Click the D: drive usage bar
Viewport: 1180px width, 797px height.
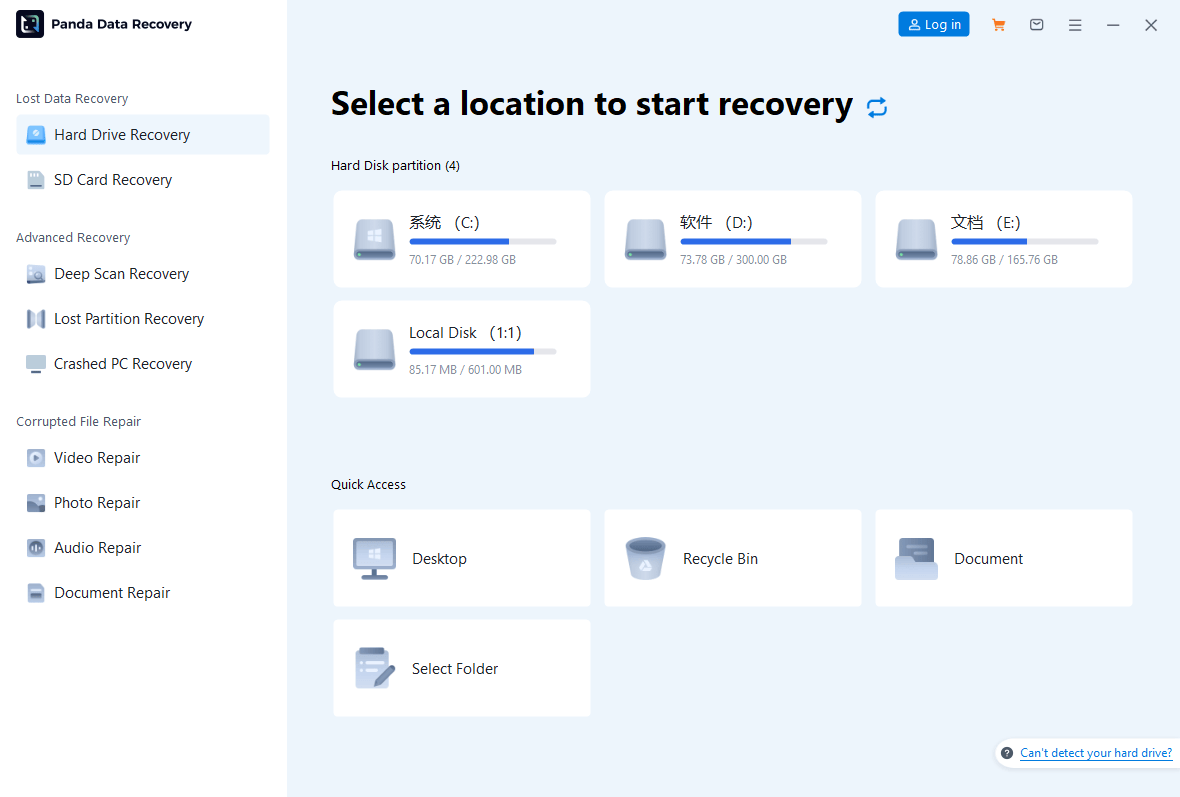tap(753, 242)
